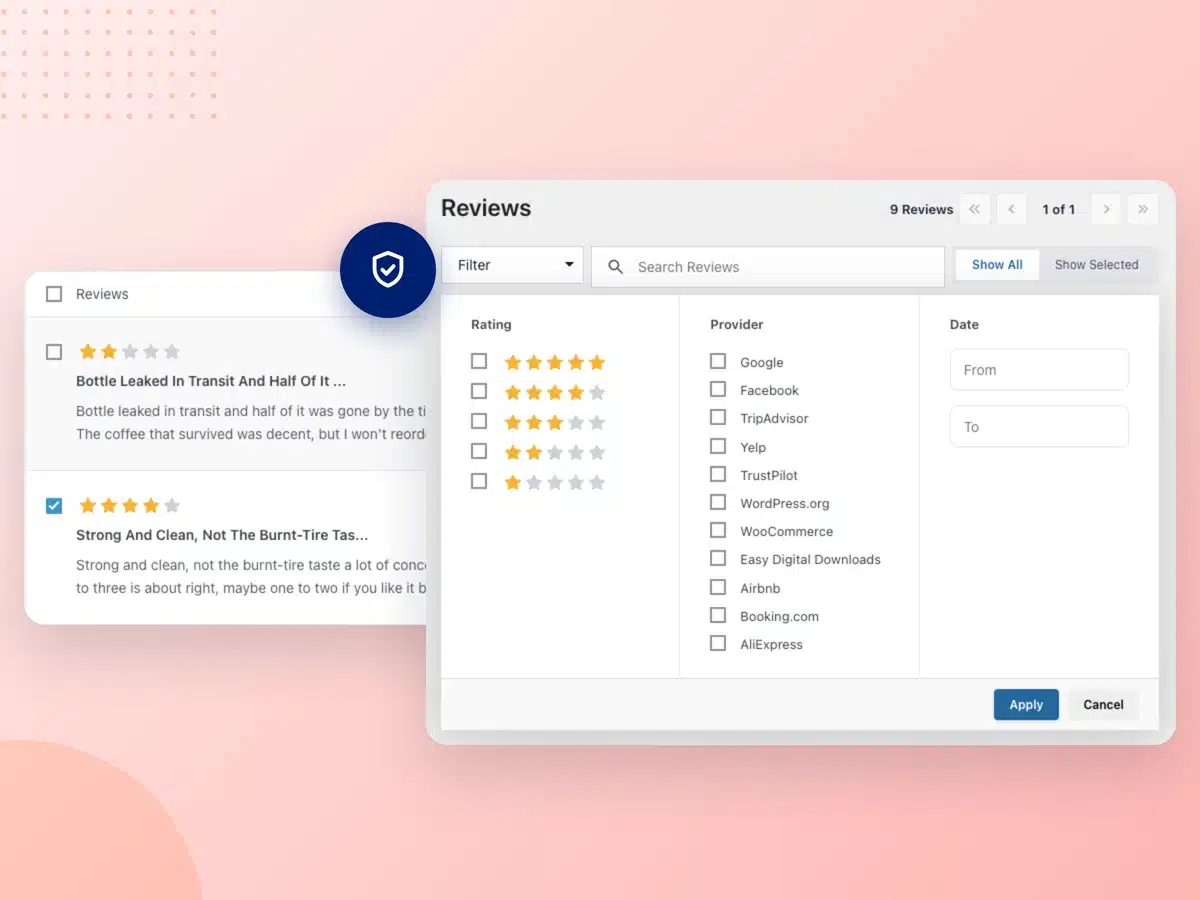
Task: Select the WooCommerce provider checkbox
Action: point(718,530)
